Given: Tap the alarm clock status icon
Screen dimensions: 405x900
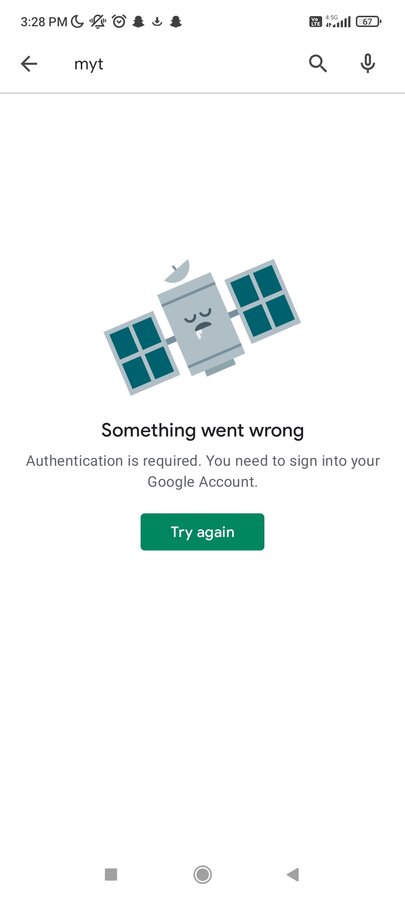Looking at the screenshot, I should tap(119, 22).
